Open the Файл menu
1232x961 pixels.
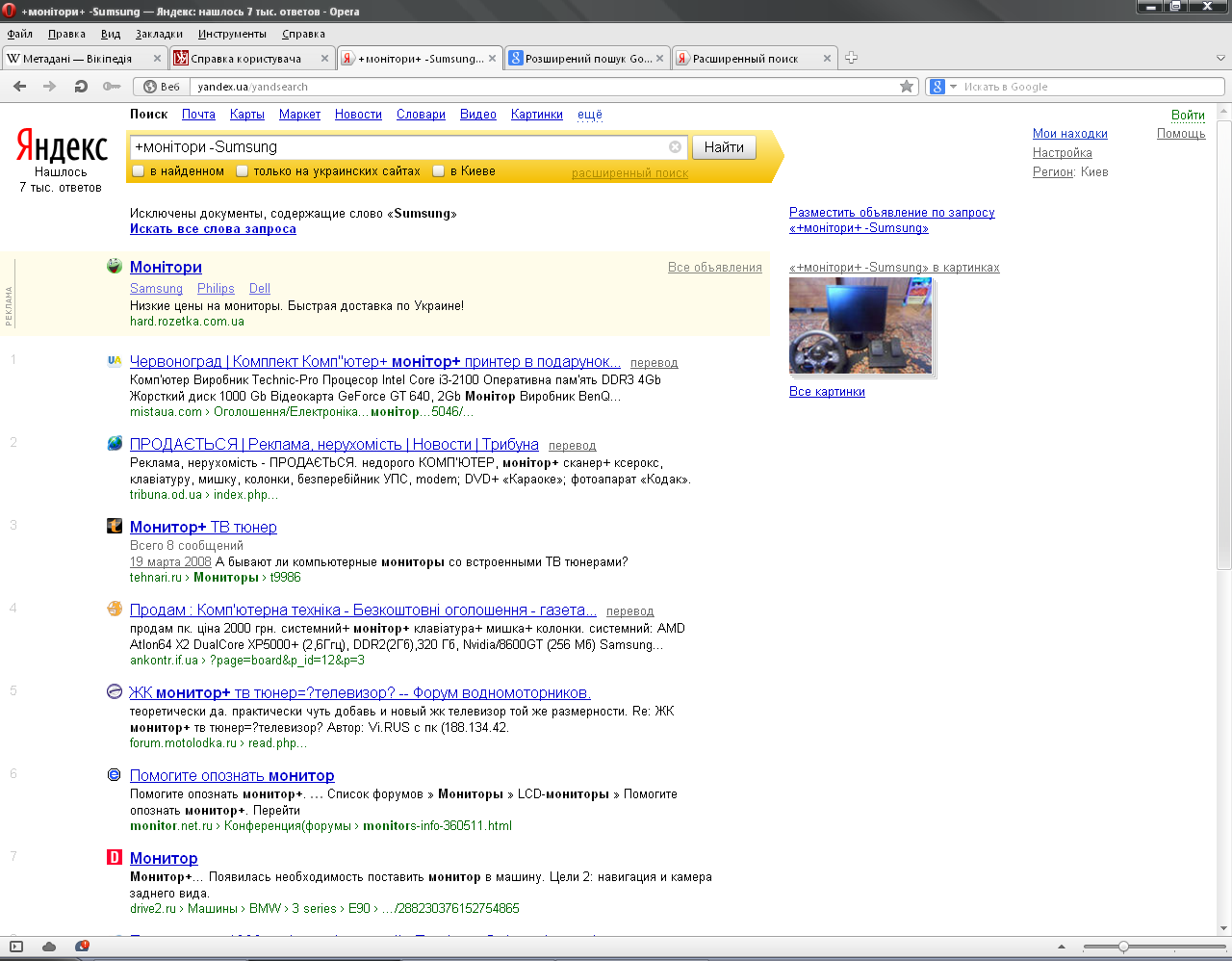tap(19, 34)
